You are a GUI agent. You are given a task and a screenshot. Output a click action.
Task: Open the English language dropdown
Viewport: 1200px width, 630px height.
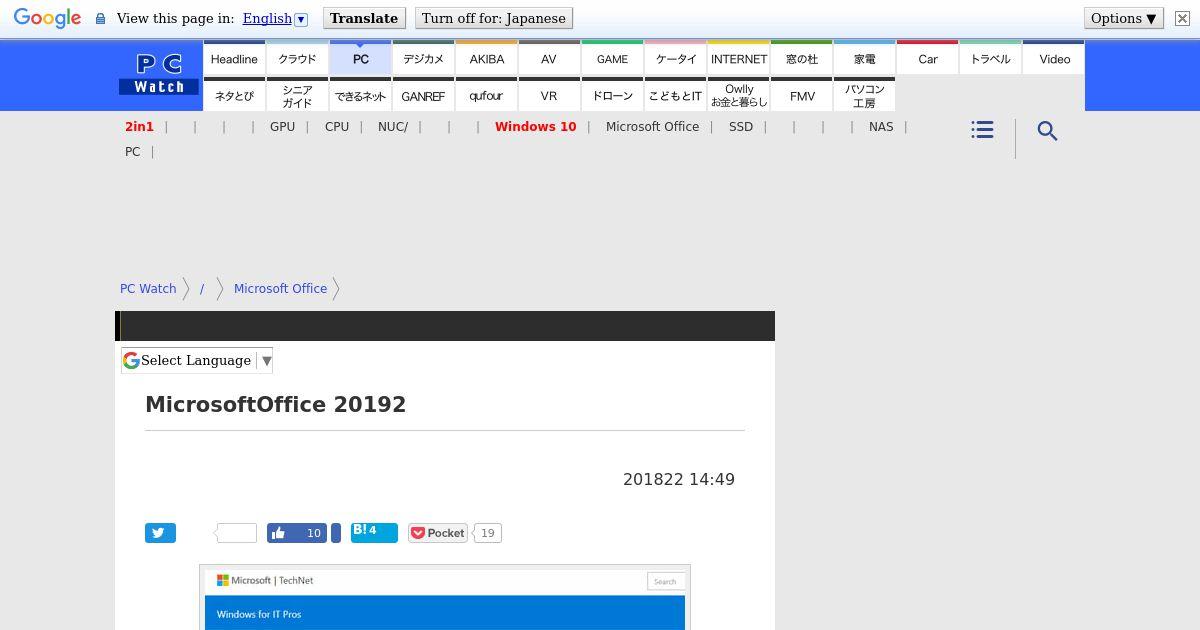[x=275, y=18]
